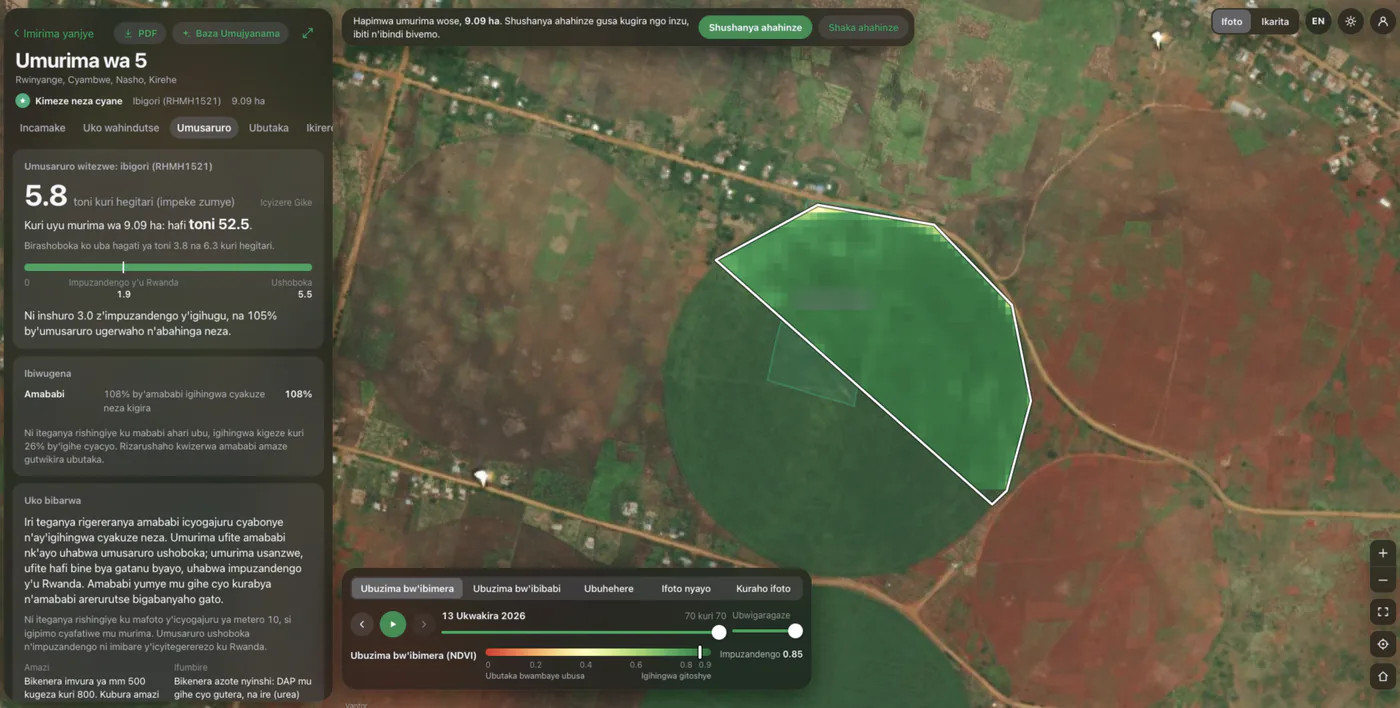Click the 'Ibigori (RHMH1521)' crop label
1400x708 pixels.
tap(178, 101)
